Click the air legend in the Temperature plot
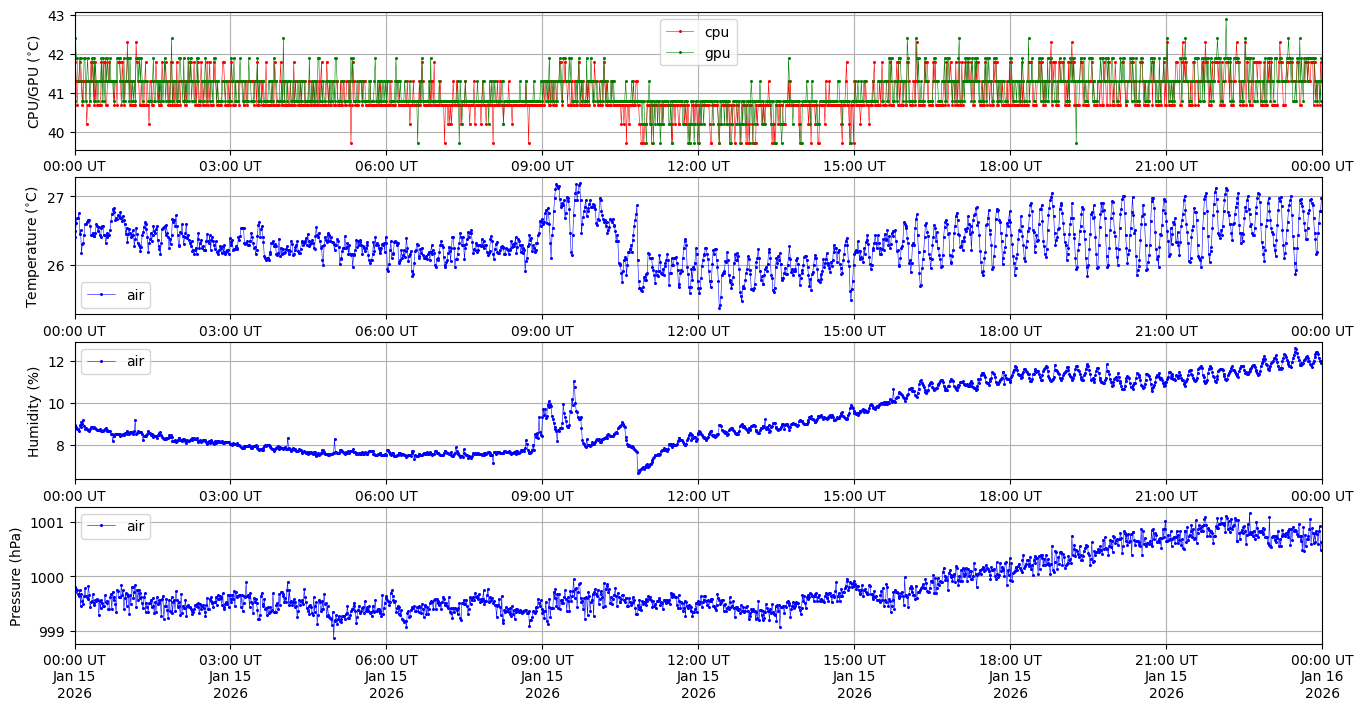1363x710 pixels. pyautogui.click(x=116, y=295)
